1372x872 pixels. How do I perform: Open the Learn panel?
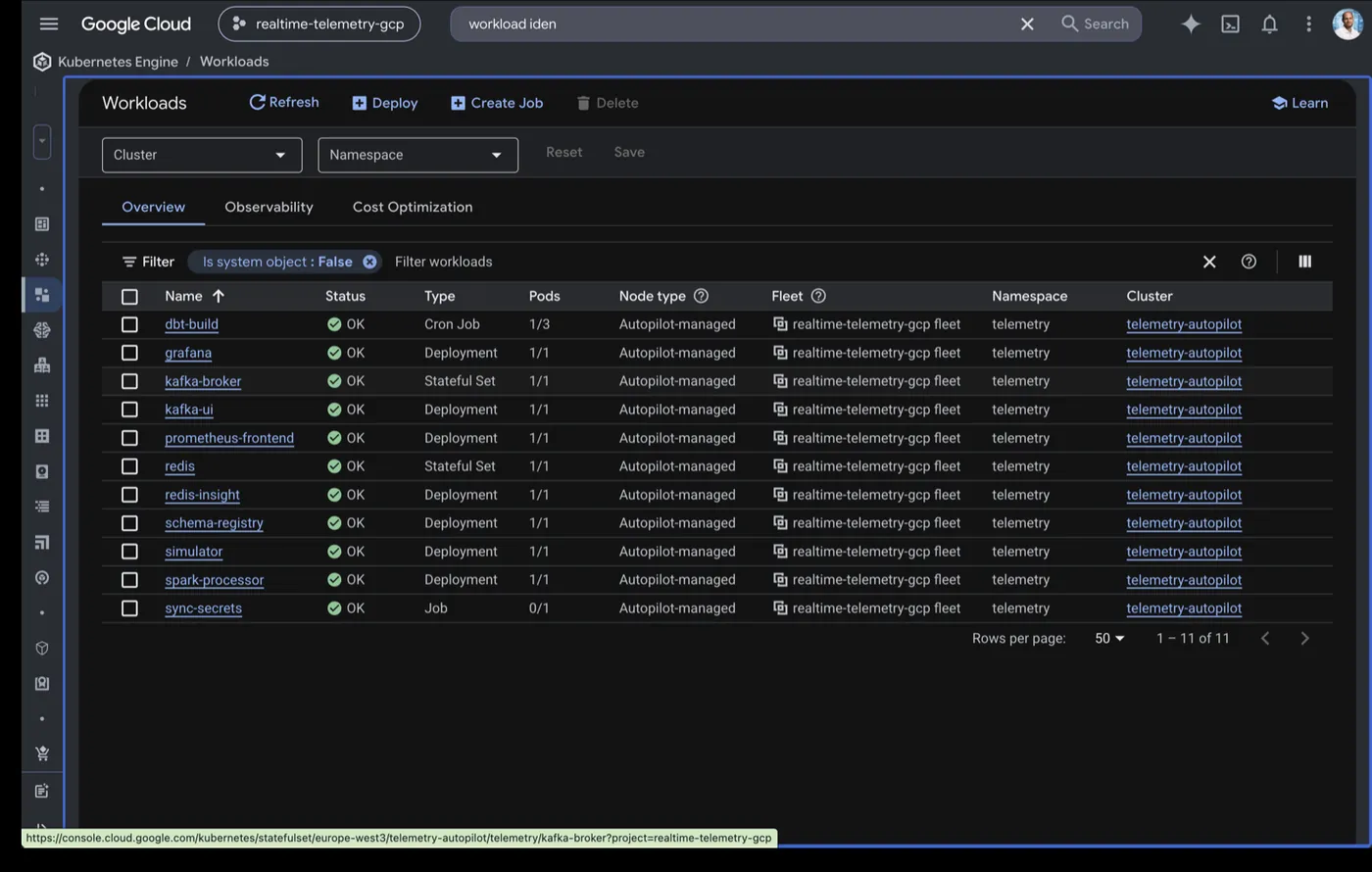point(1299,103)
